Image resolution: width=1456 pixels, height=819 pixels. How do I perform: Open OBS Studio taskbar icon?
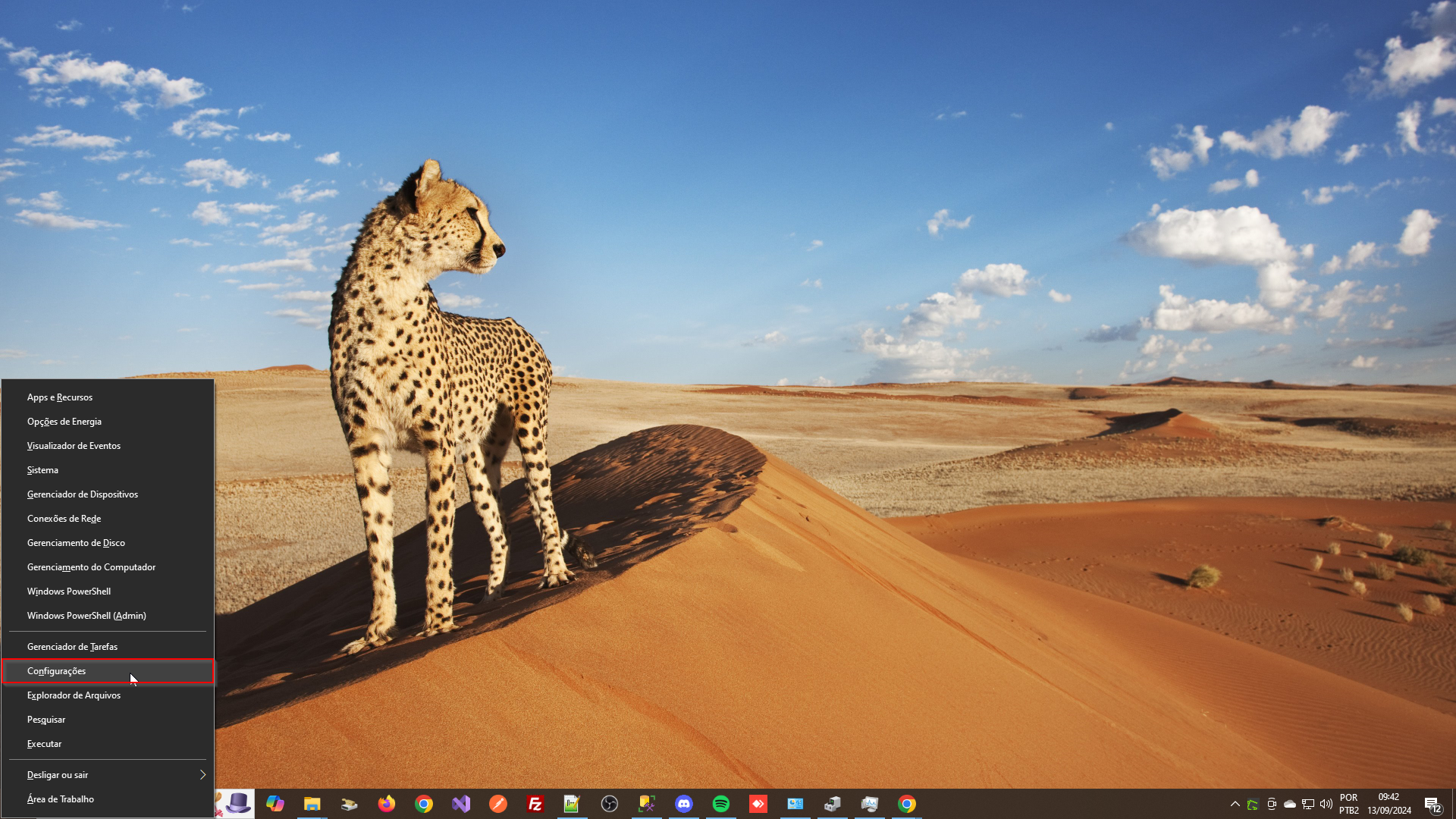click(609, 804)
